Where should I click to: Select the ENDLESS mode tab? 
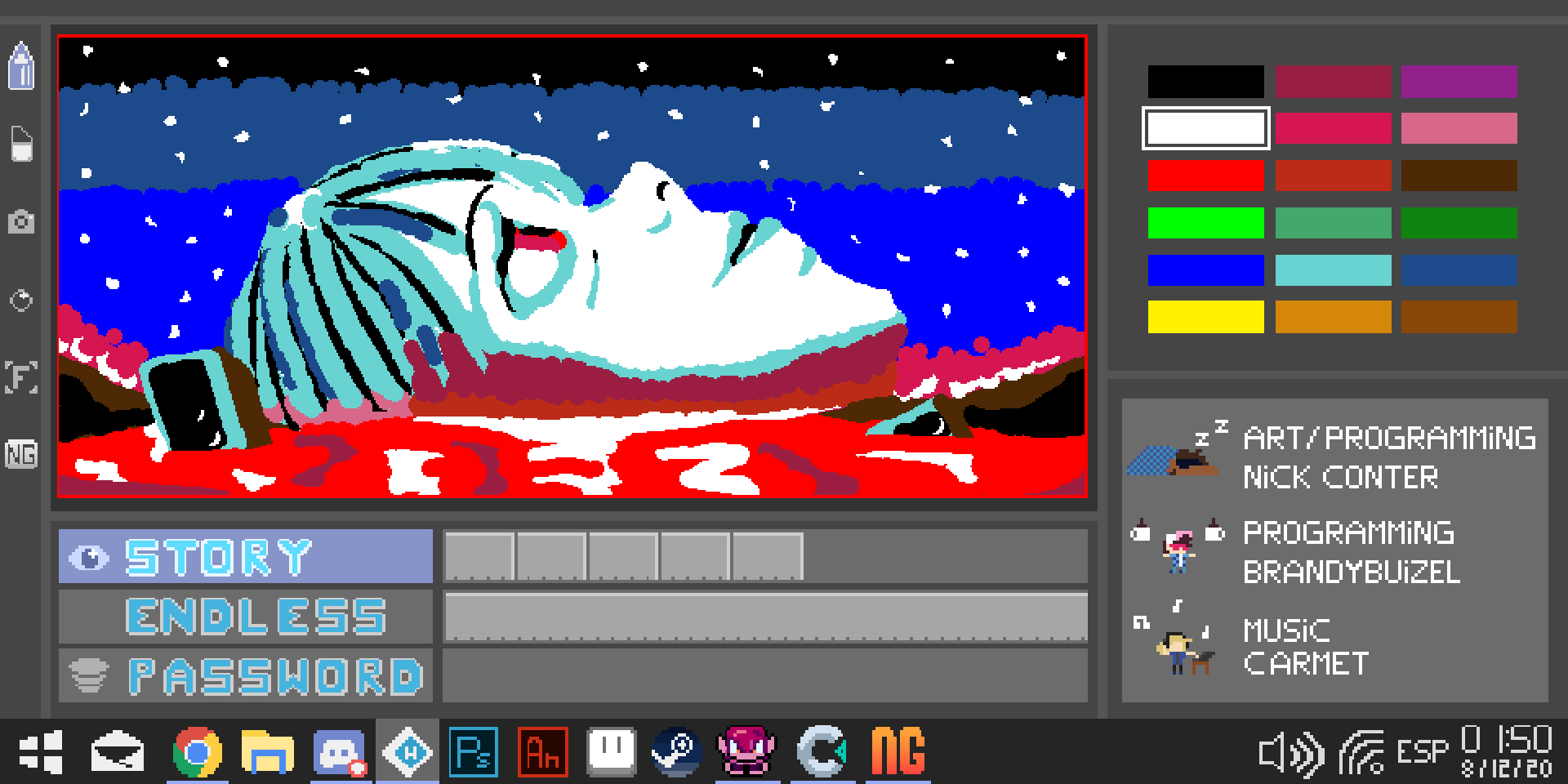tap(246, 617)
